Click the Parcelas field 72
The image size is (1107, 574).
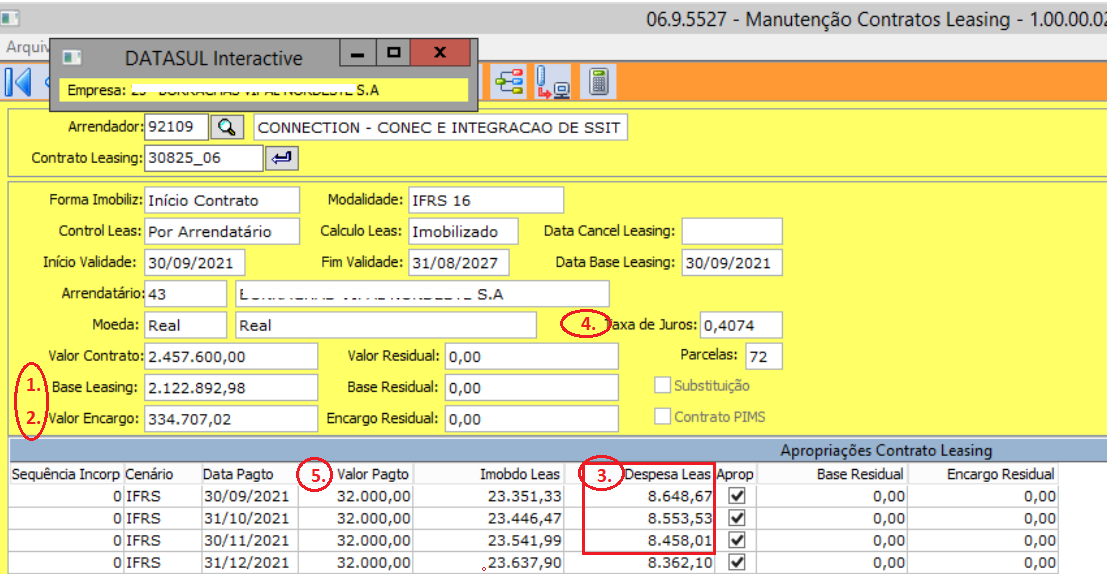coord(764,357)
